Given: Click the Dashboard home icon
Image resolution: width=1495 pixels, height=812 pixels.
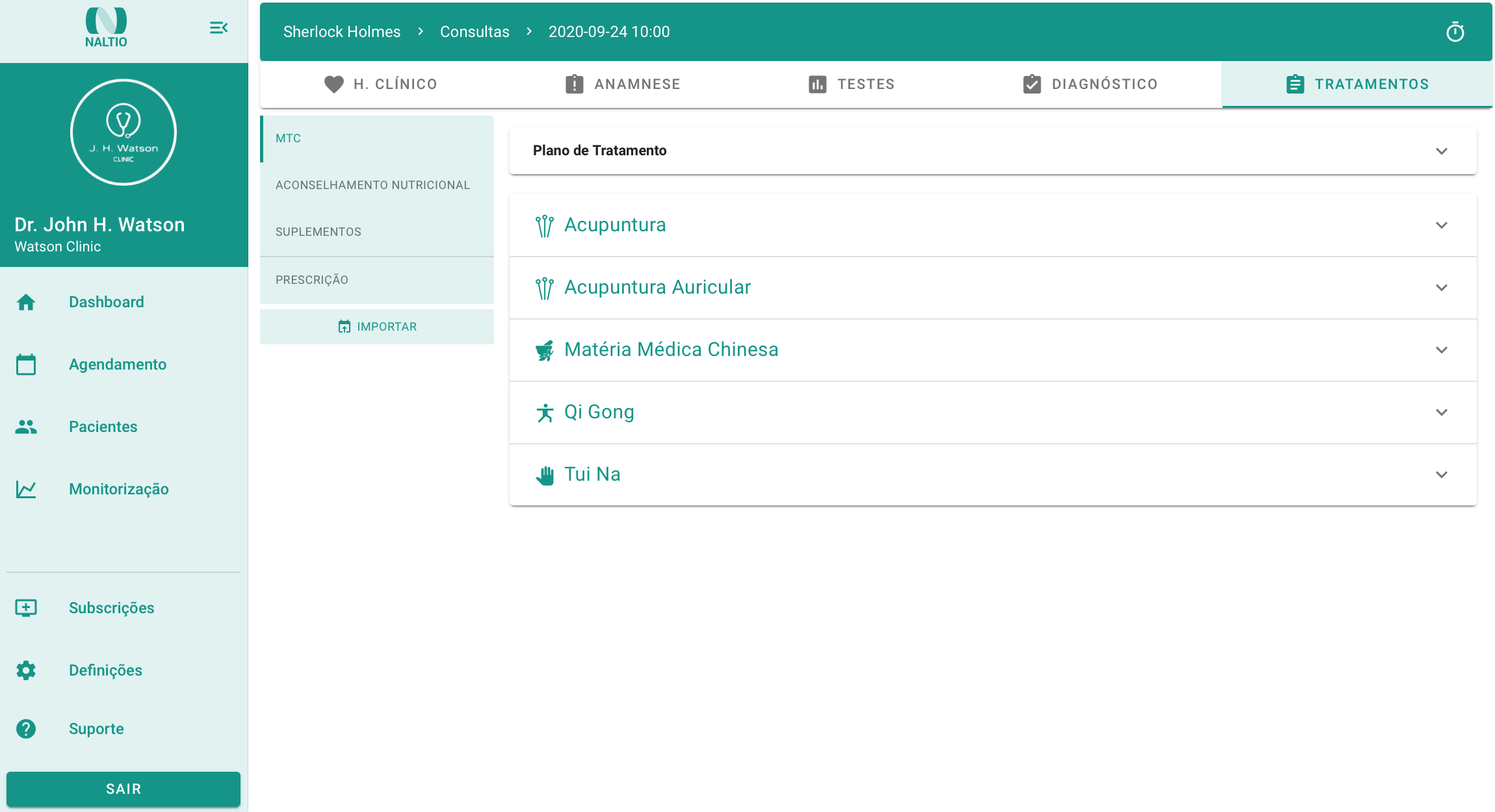Looking at the screenshot, I should point(26,302).
